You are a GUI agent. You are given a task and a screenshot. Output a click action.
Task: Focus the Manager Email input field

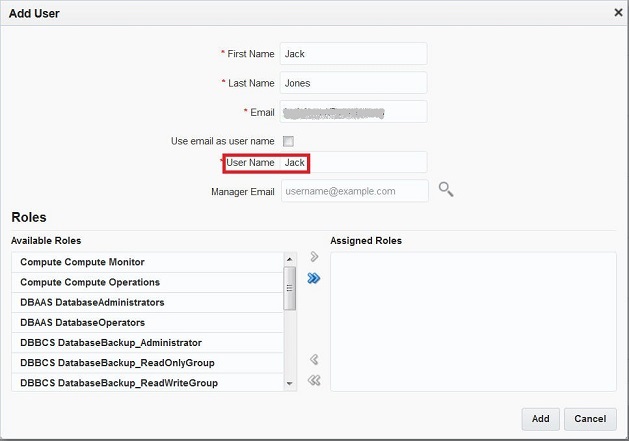click(354, 191)
